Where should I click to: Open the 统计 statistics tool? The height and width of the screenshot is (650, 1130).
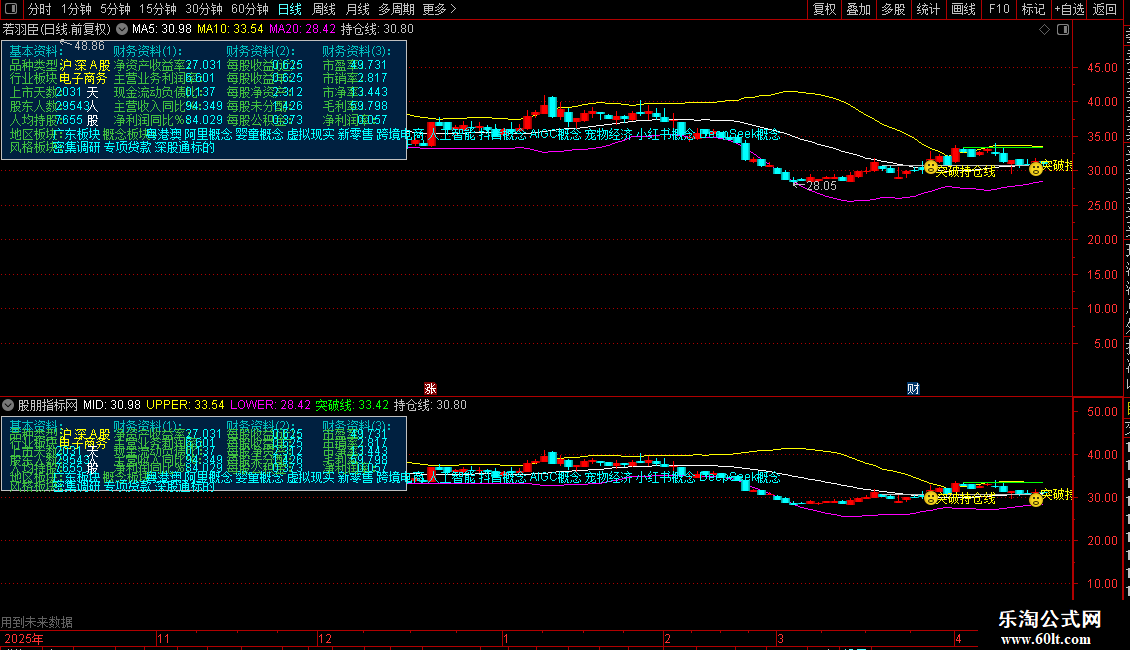click(928, 9)
